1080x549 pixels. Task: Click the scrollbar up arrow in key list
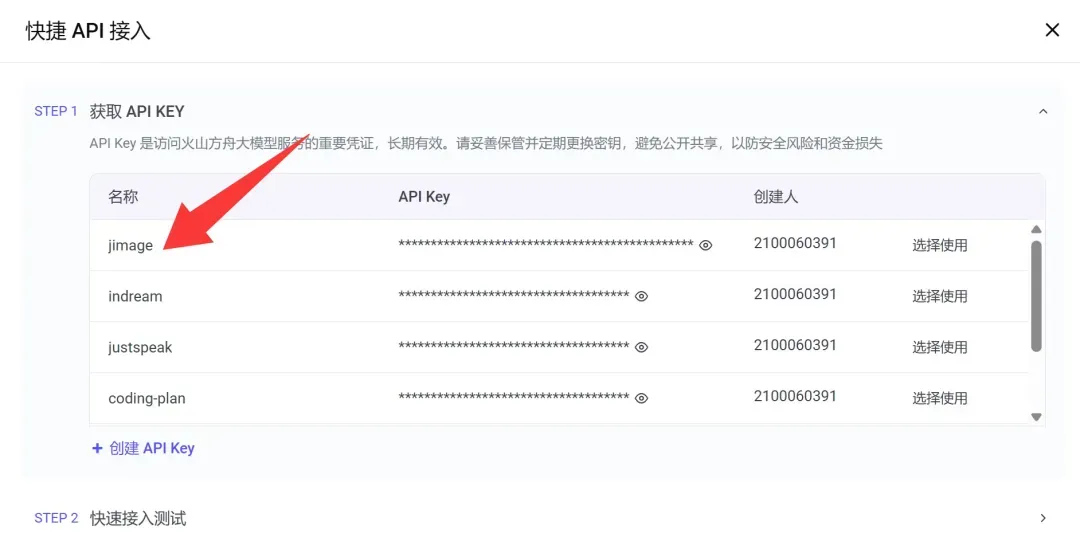[1036, 229]
